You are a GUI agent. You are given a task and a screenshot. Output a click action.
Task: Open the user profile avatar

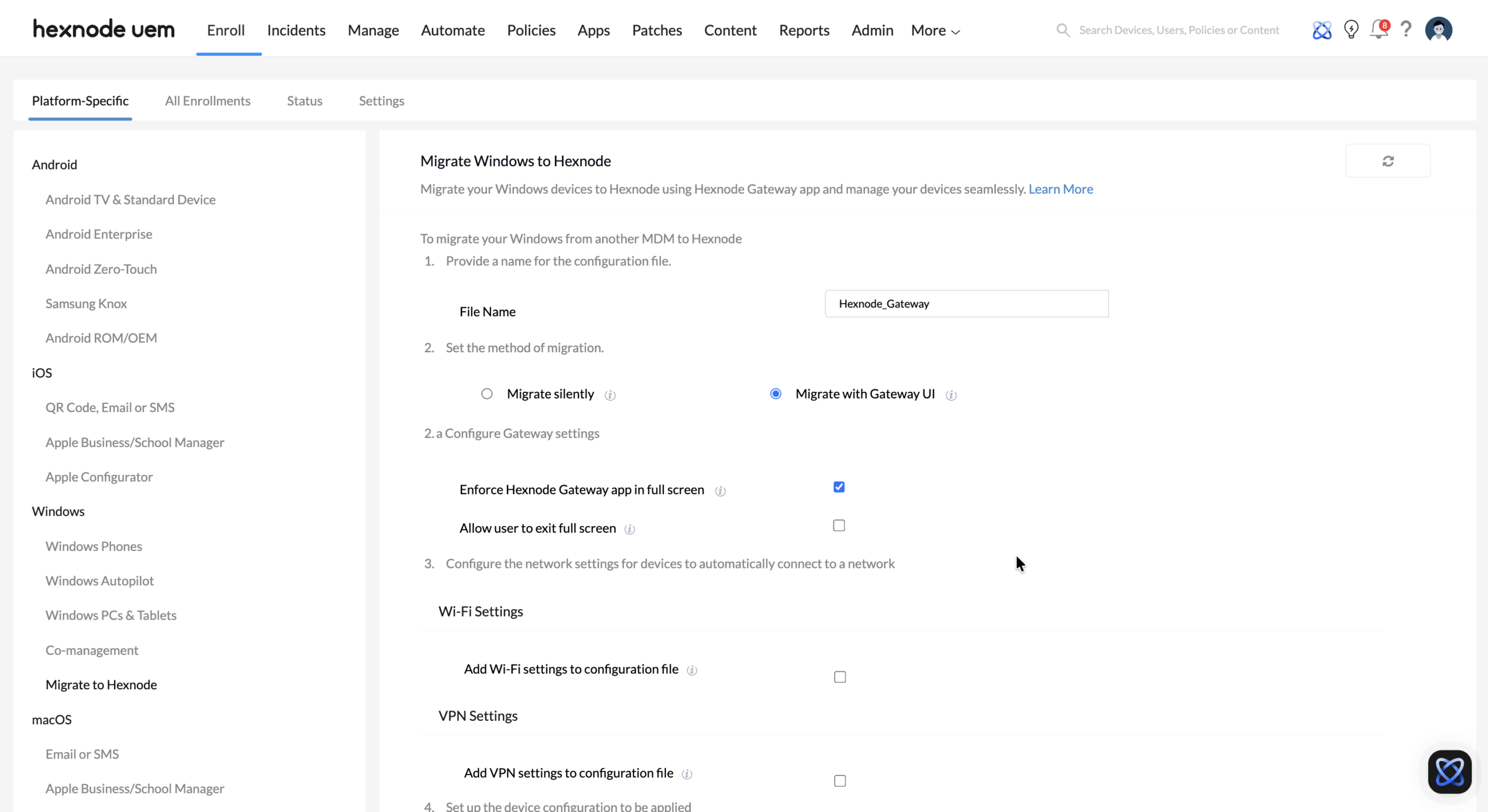1438,30
